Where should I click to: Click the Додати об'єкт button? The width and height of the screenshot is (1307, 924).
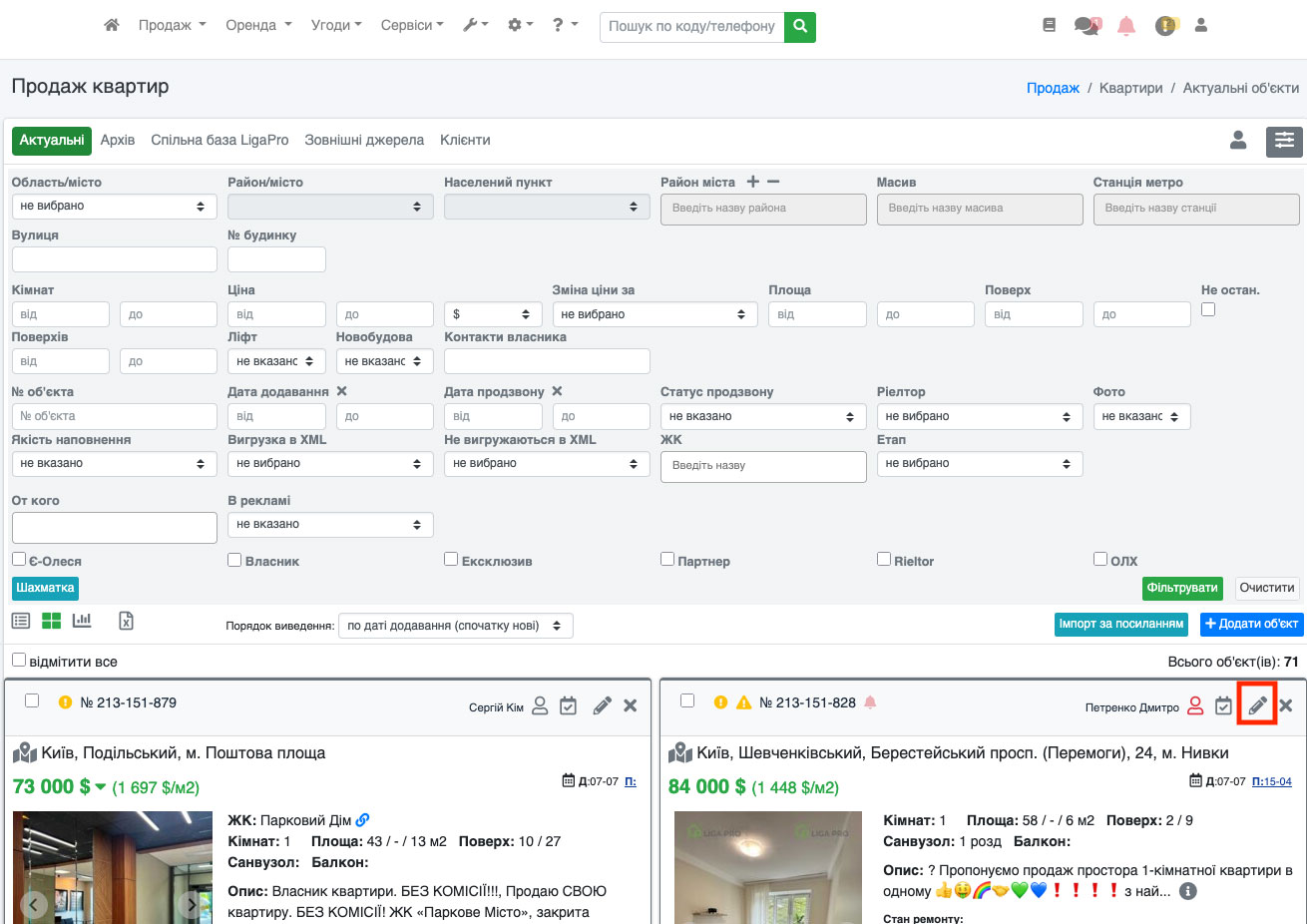coord(1251,624)
